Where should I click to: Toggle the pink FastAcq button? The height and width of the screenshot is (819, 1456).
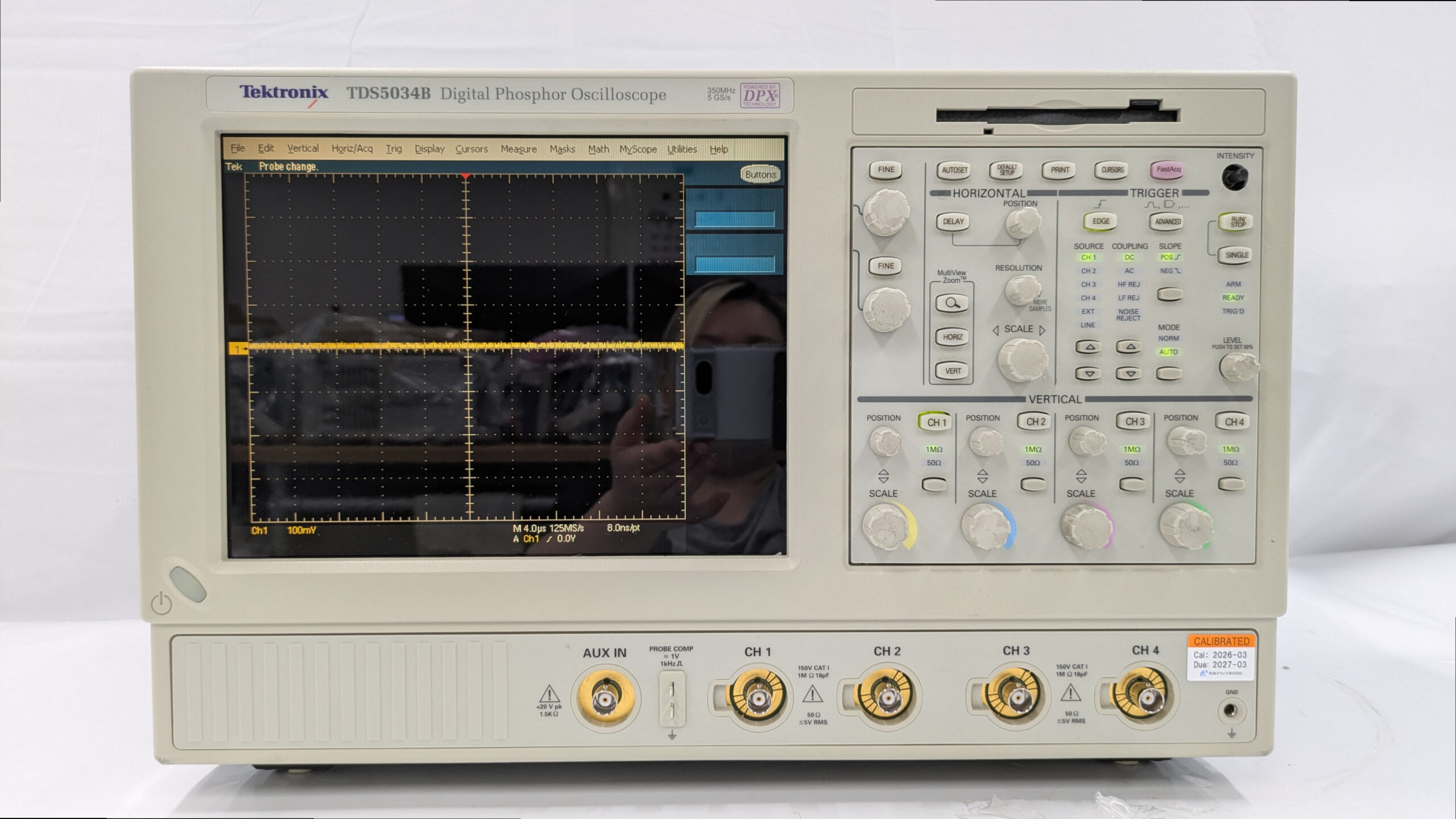tap(1168, 169)
